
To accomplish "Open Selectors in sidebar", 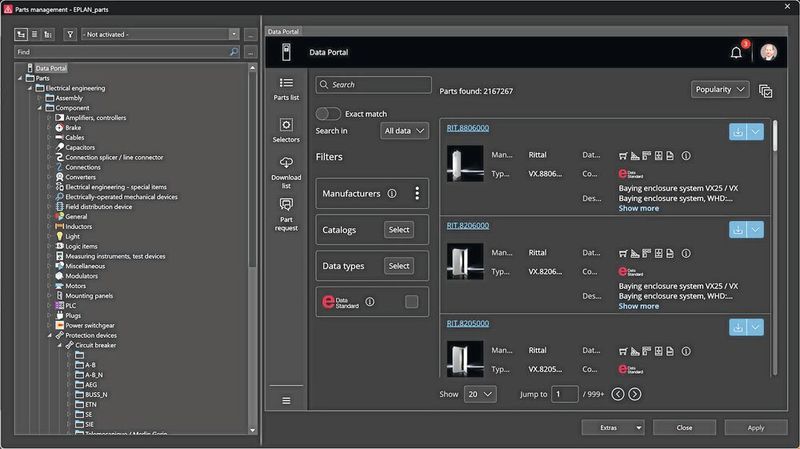I will 286,131.
